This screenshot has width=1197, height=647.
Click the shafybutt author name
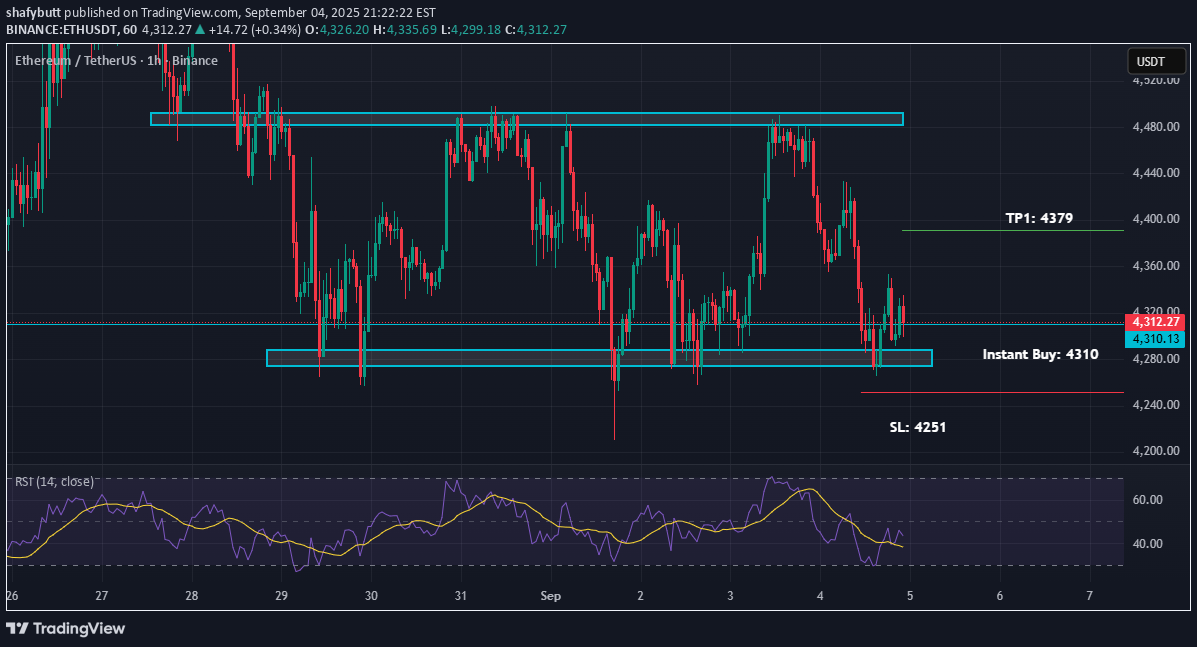(x=33, y=13)
